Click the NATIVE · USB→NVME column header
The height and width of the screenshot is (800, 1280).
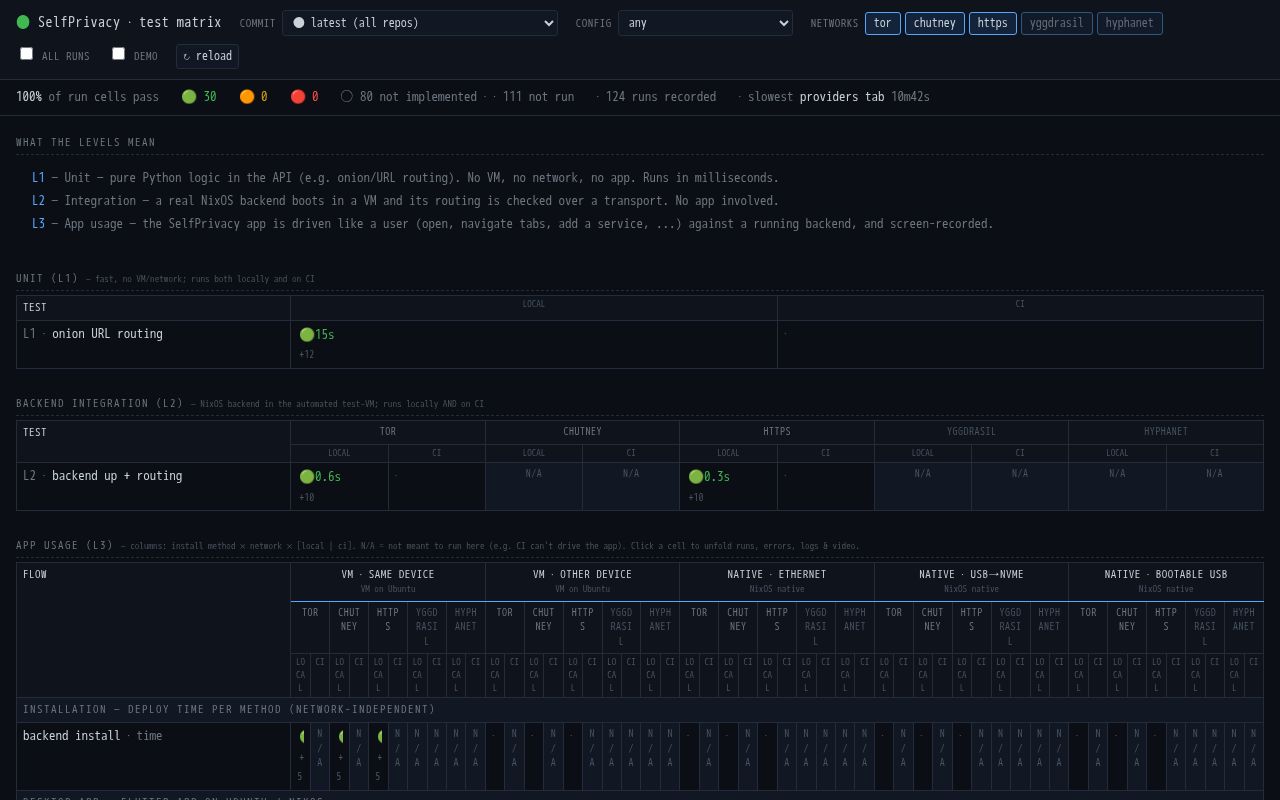[971, 581]
